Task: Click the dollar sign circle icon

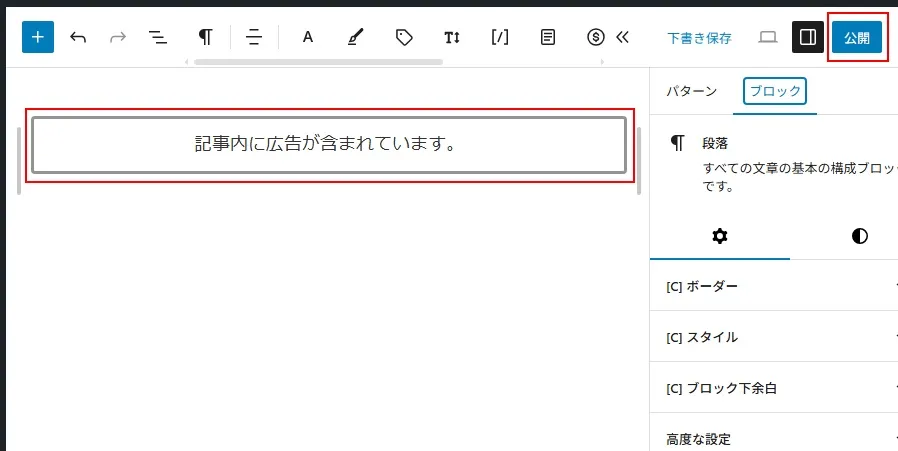Action: [596, 38]
